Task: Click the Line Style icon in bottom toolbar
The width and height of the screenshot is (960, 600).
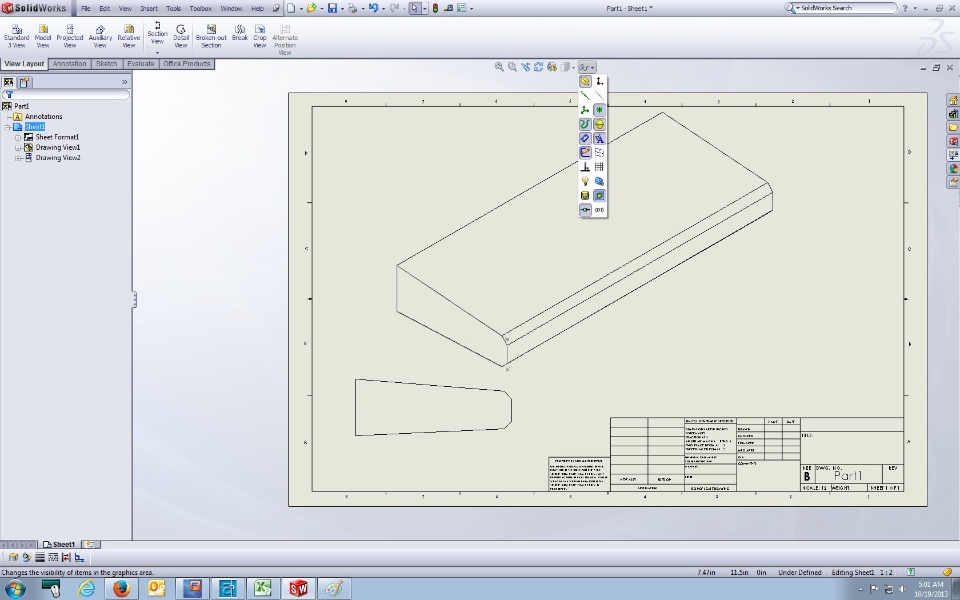Action: 53,557
